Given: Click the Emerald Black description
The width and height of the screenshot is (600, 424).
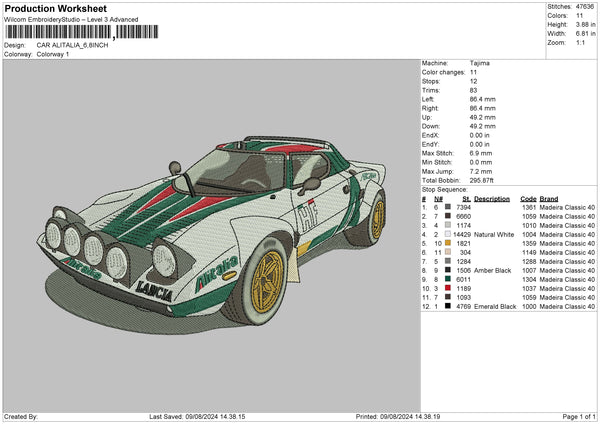Looking at the screenshot, I should (x=495, y=307).
